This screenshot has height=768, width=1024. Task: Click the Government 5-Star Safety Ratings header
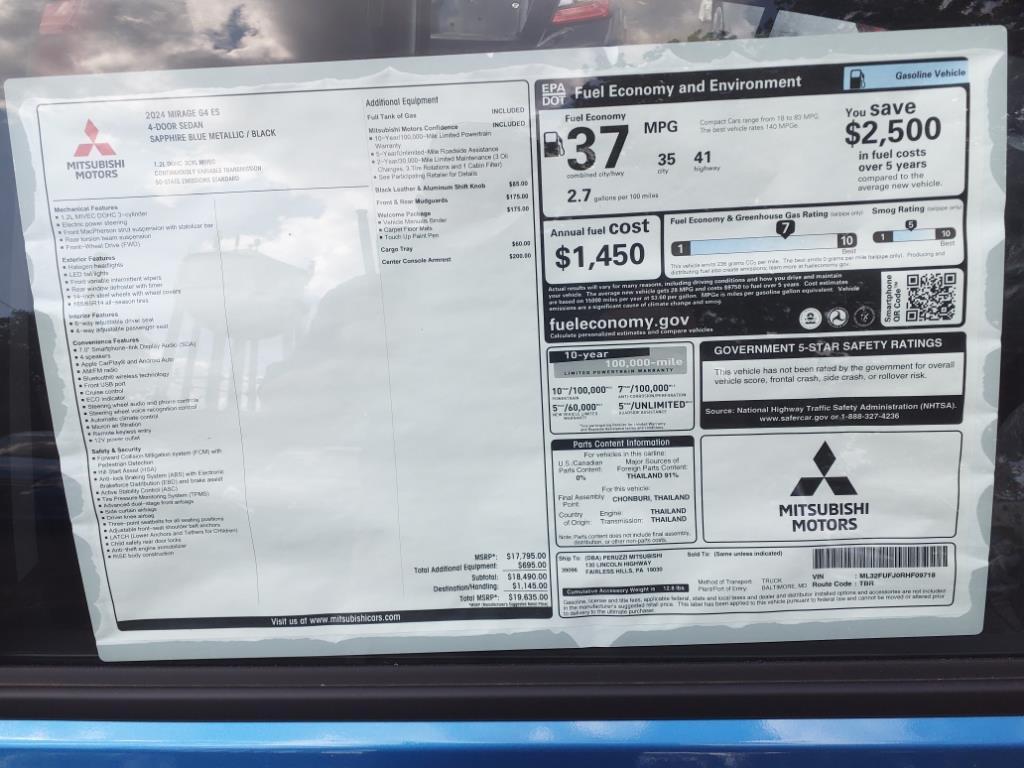coord(827,345)
